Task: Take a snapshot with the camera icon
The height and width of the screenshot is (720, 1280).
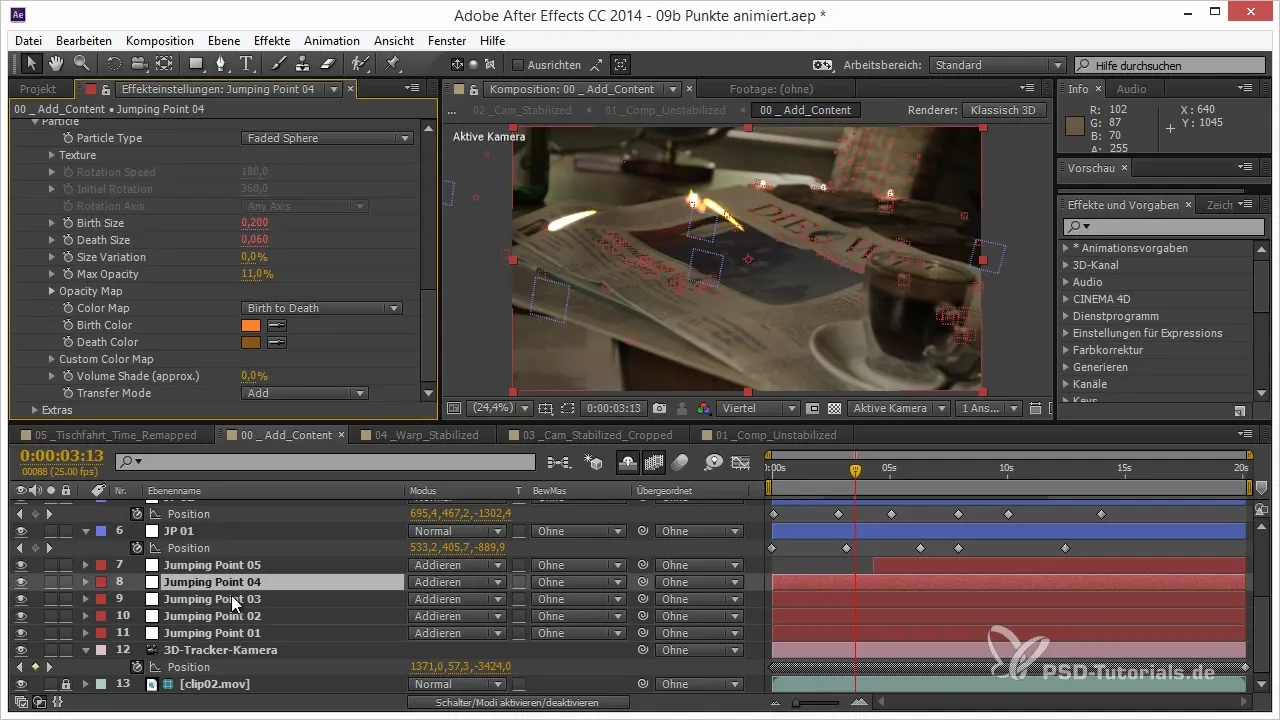Action: (x=659, y=408)
